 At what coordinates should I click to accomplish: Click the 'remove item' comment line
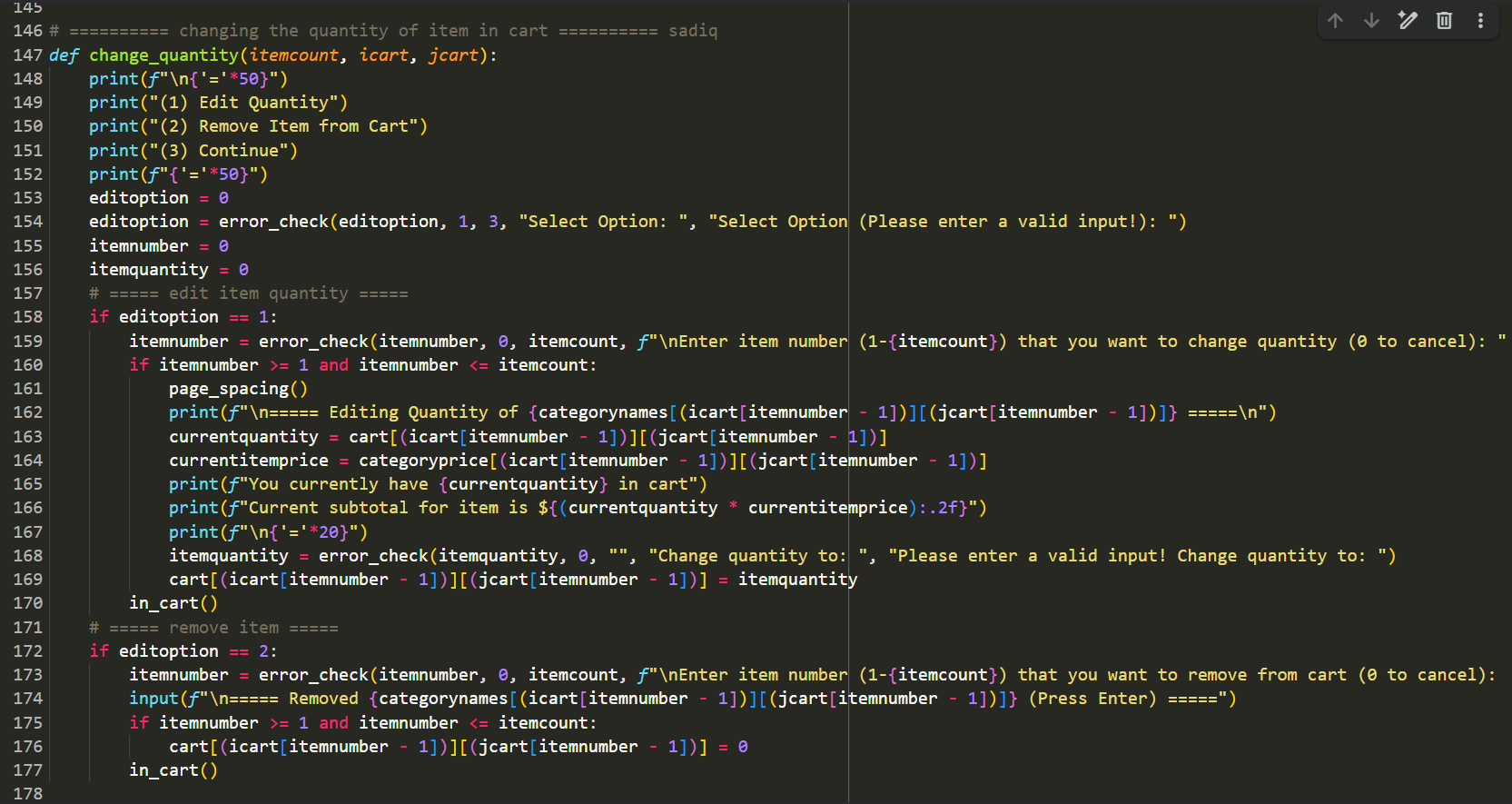213,627
